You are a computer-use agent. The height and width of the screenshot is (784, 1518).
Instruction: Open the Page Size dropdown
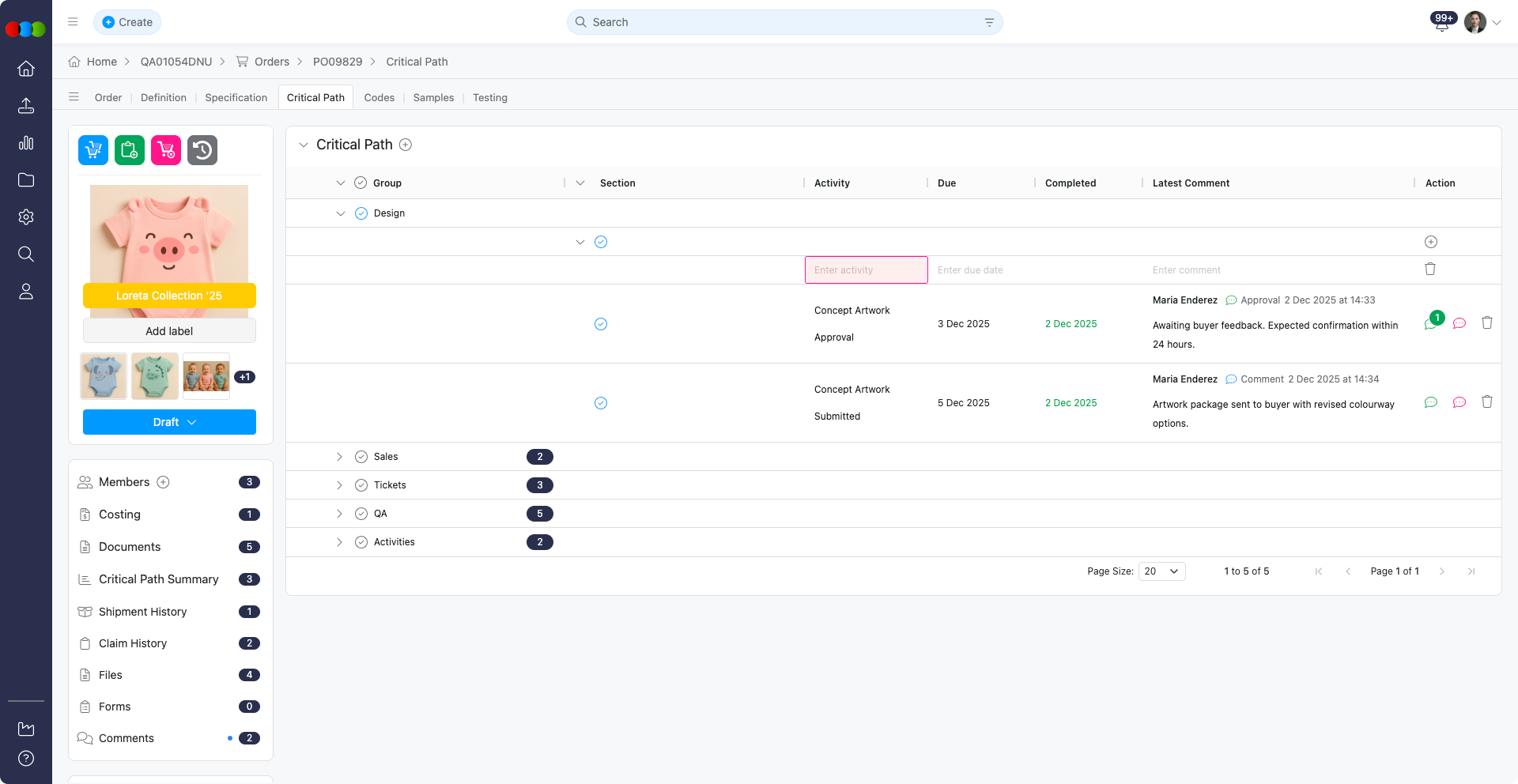[x=1161, y=571]
